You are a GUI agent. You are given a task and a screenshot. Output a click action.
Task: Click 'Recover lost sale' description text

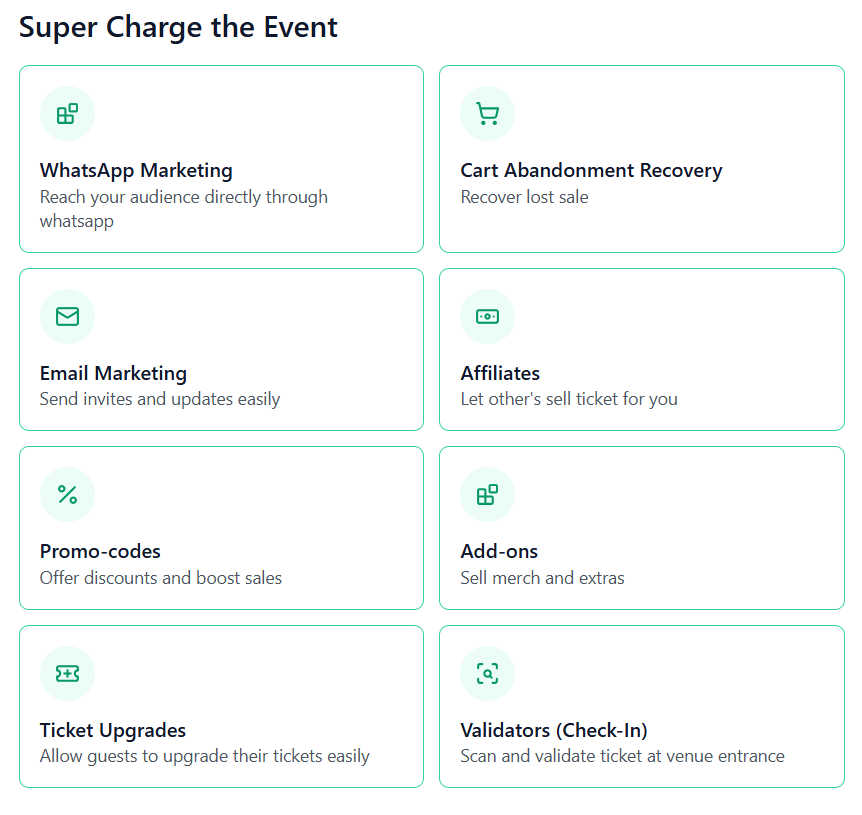(524, 197)
